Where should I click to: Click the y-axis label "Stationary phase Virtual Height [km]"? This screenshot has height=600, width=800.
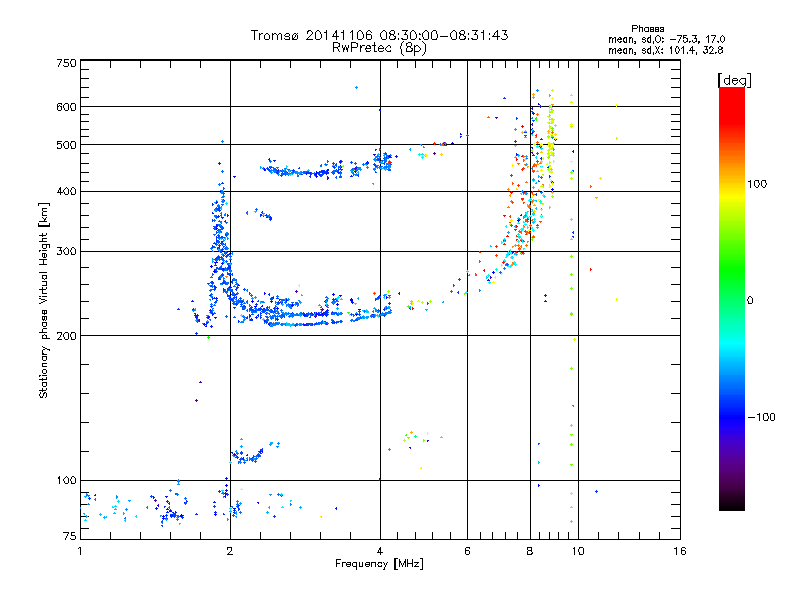coord(44,300)
